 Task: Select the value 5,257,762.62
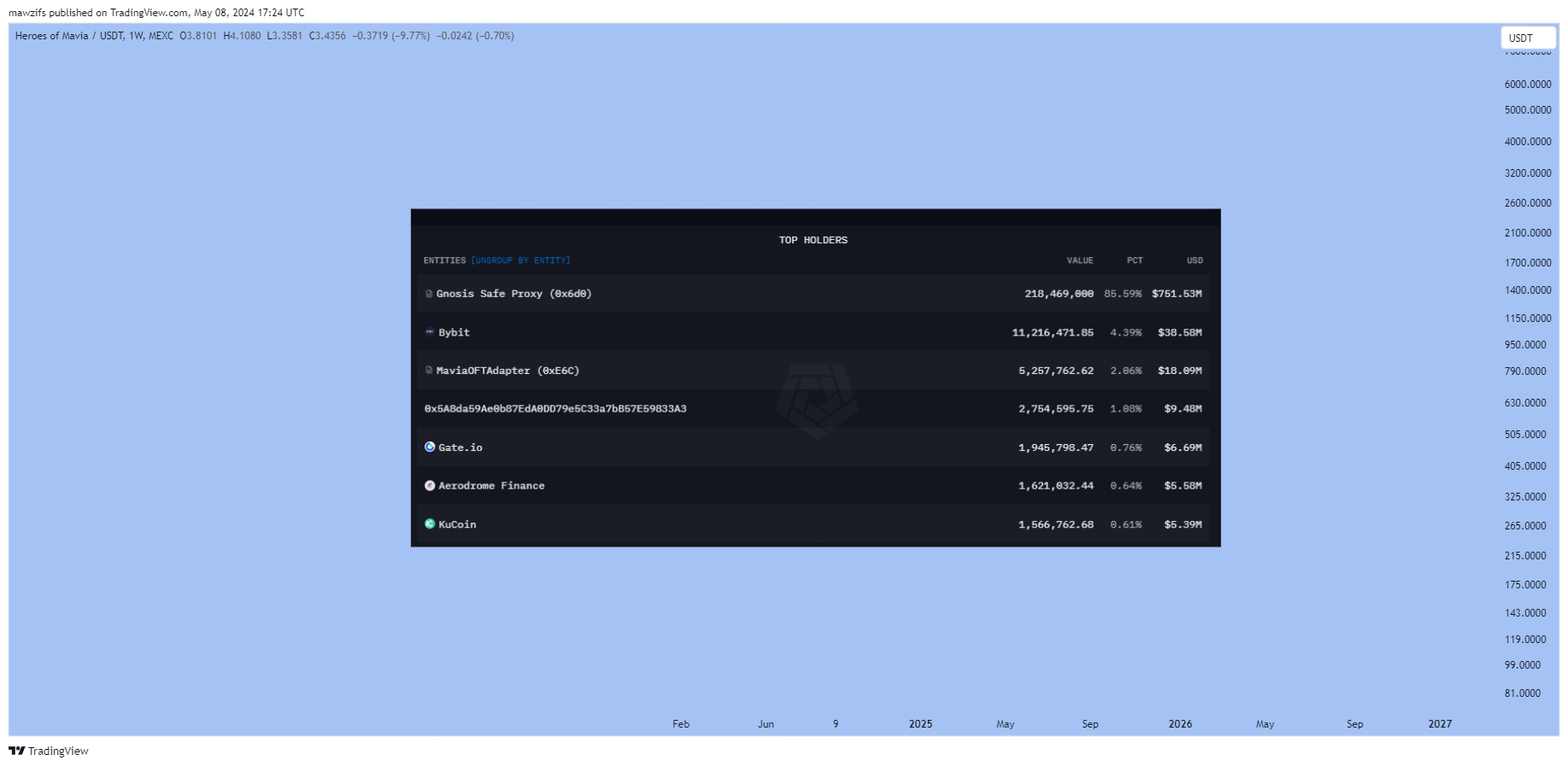click(x=1056, y=371)
